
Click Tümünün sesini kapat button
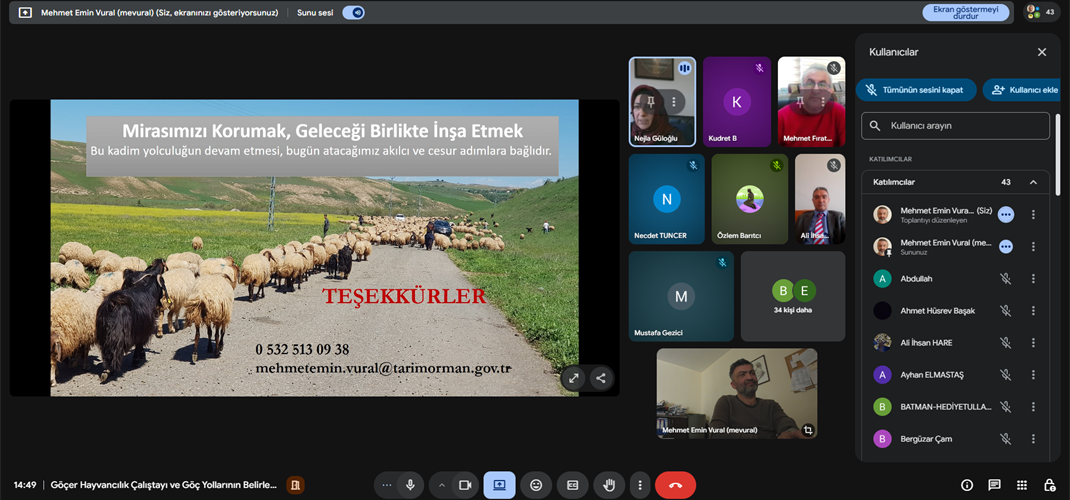tap(915, 90)
